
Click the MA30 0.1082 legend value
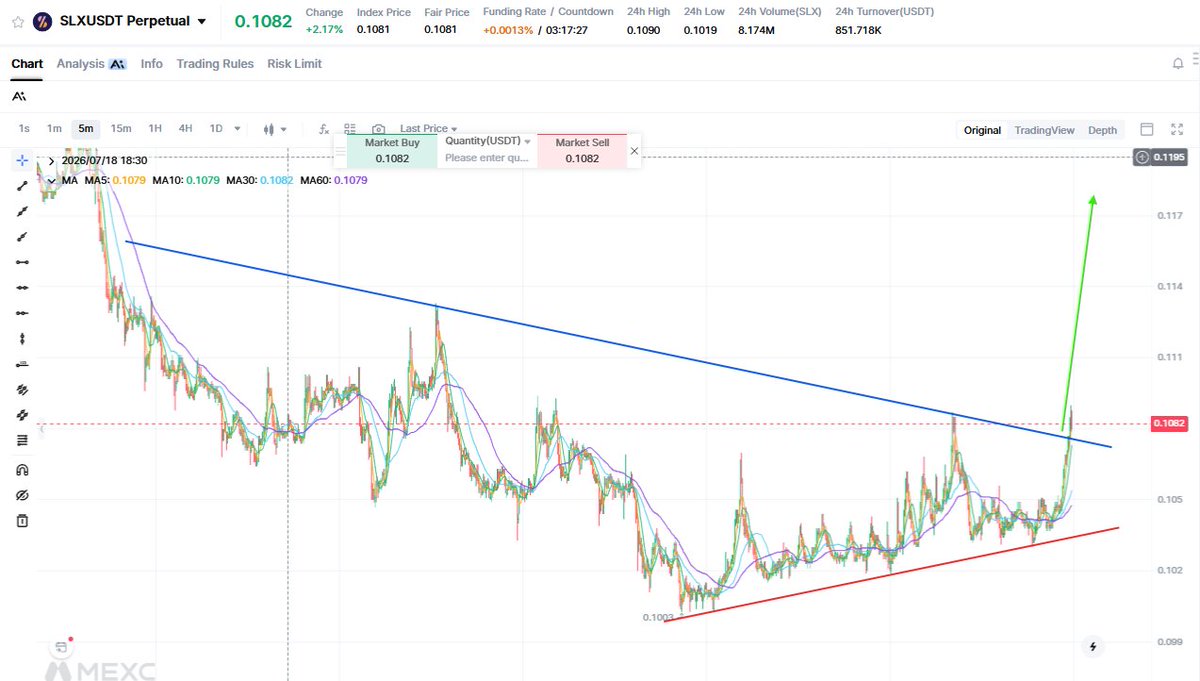[x=259, y=180]
